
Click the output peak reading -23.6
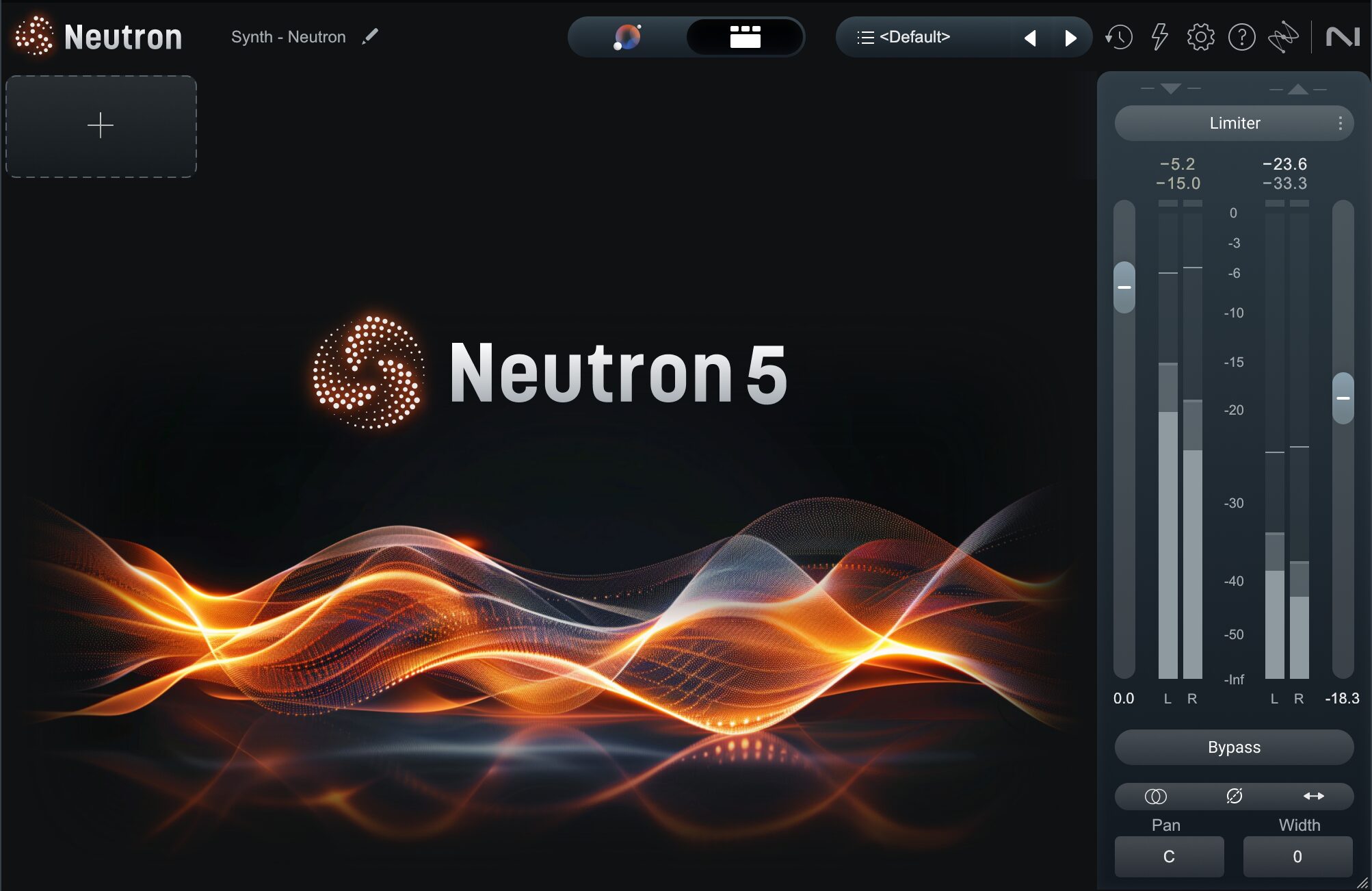1284,164
